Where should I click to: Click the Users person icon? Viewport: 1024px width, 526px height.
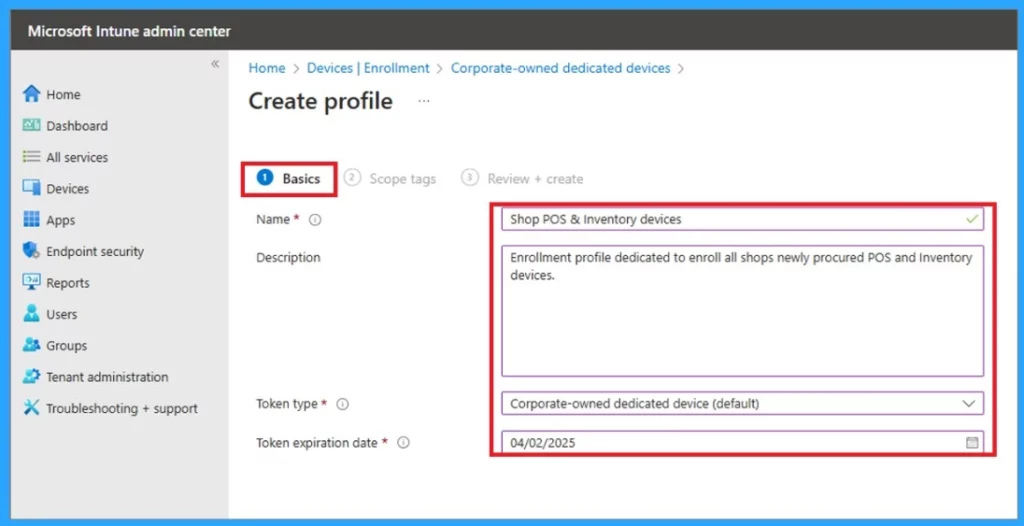coord(31,314)
